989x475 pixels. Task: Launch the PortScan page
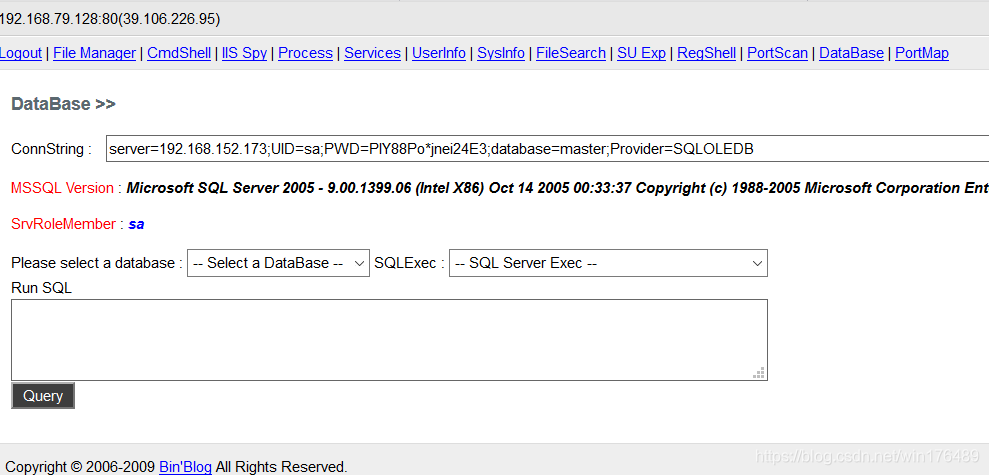[778, 53]
